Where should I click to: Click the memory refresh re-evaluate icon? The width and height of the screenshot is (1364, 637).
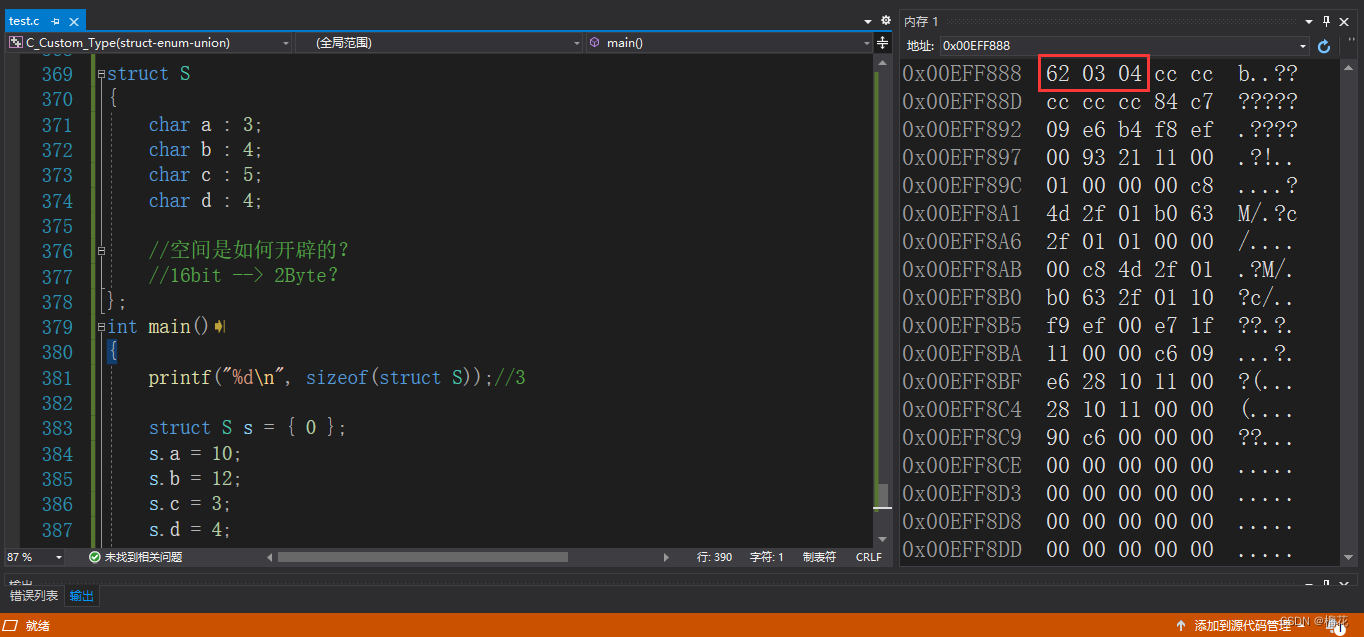click(1324, 46)
